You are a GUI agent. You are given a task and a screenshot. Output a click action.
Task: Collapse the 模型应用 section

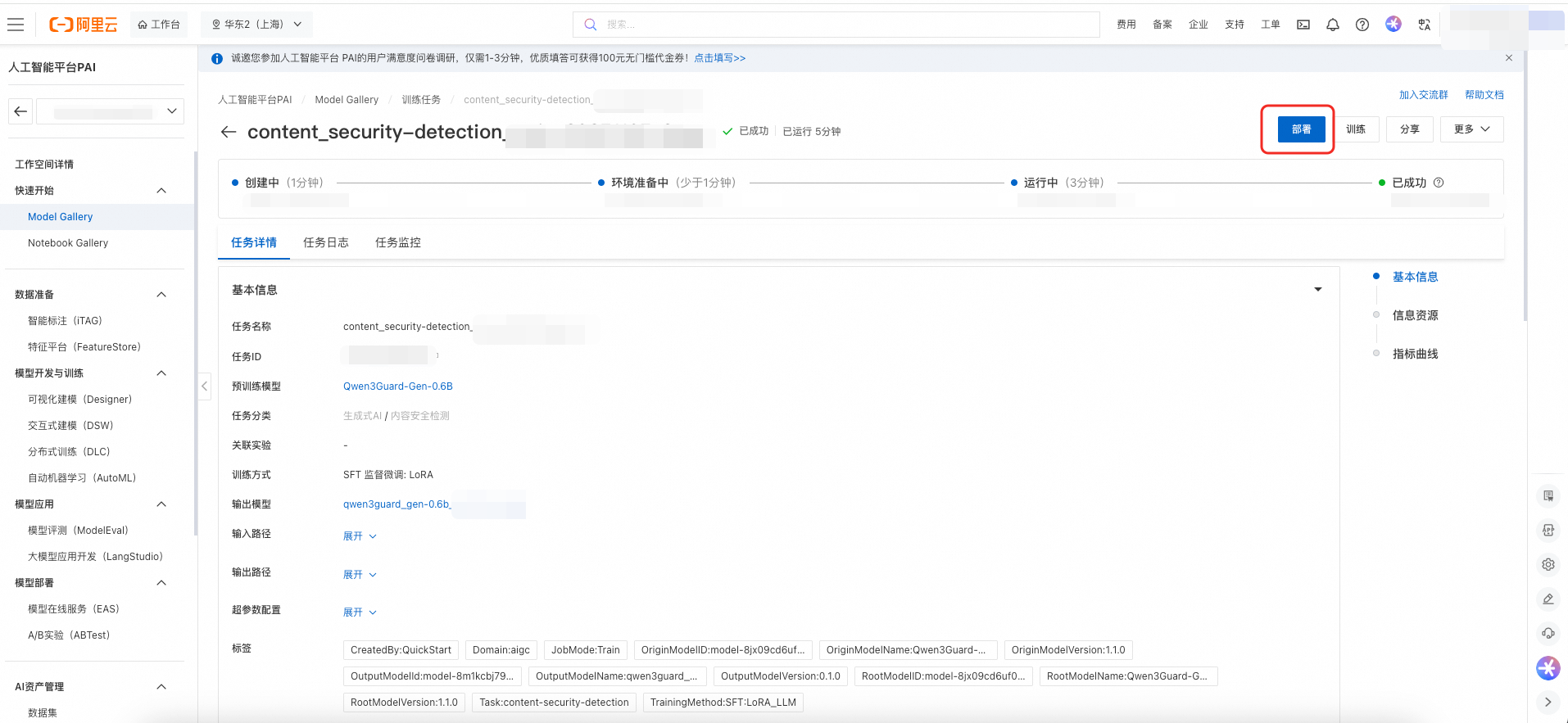point(161,504)
